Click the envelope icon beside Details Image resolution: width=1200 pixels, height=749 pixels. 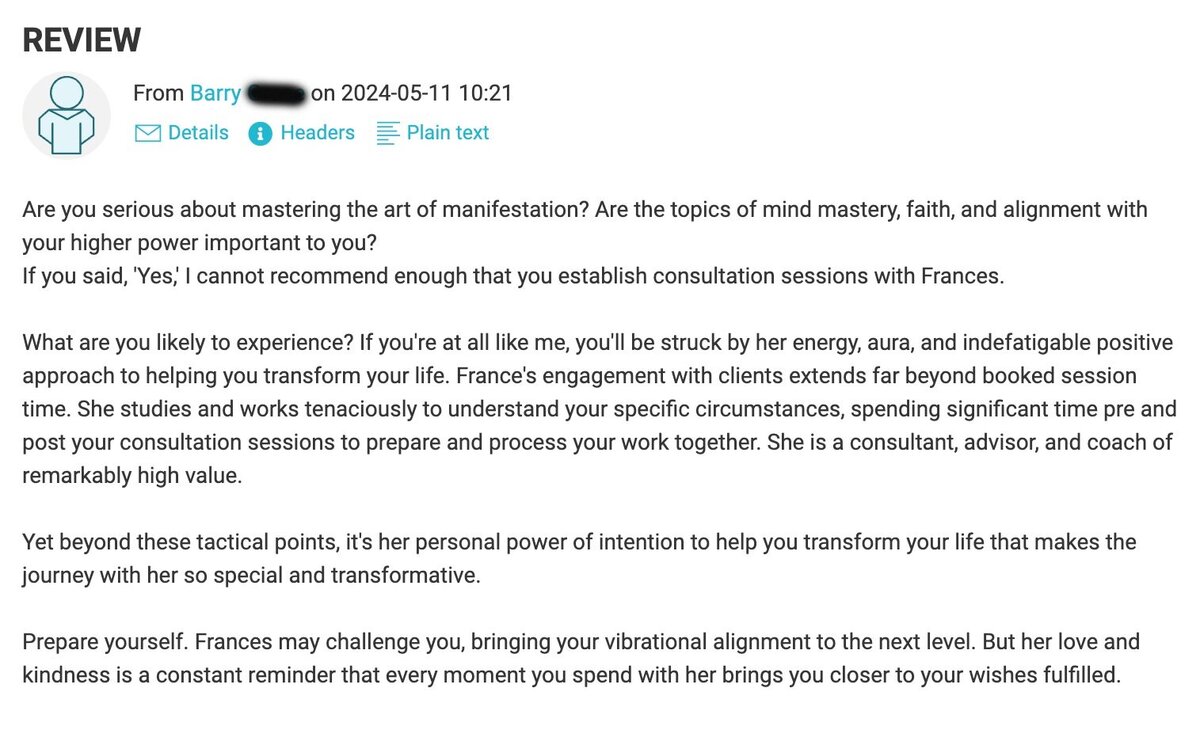147,133
